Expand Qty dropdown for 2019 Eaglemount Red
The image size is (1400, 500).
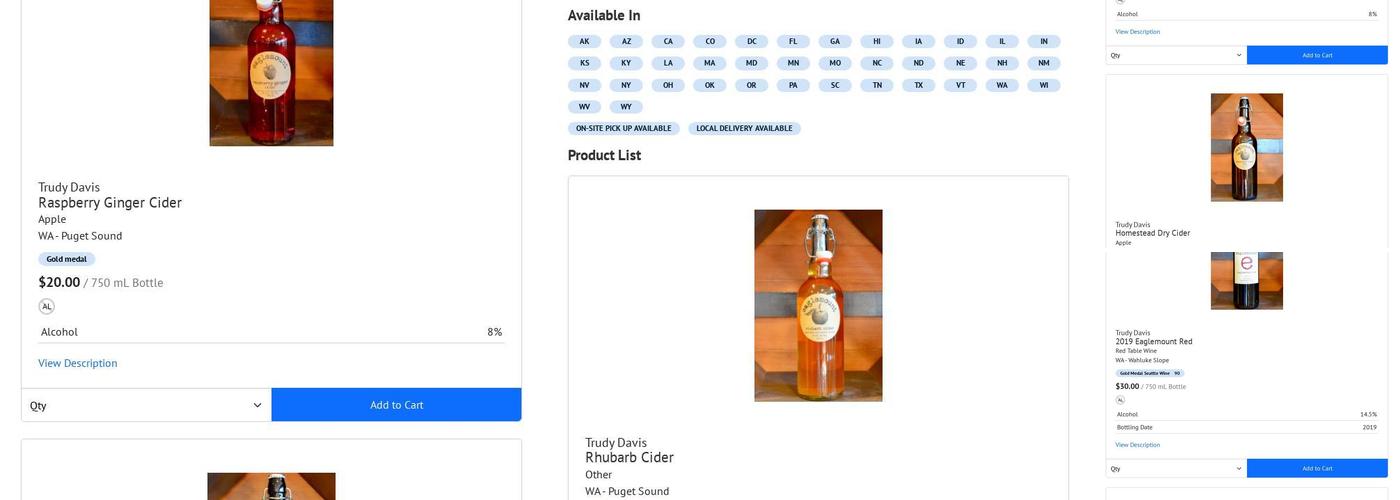pos(1176,468)
